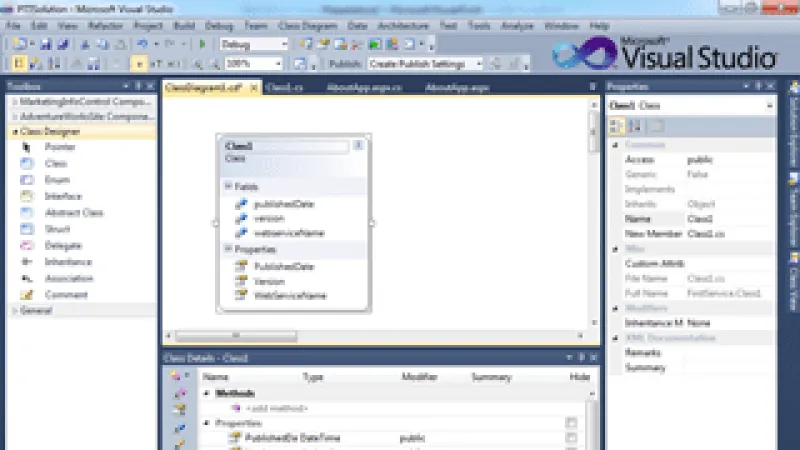Collapse the Methods group in Class Details
This screenshot has width=800, height=450.
point(207,393)
